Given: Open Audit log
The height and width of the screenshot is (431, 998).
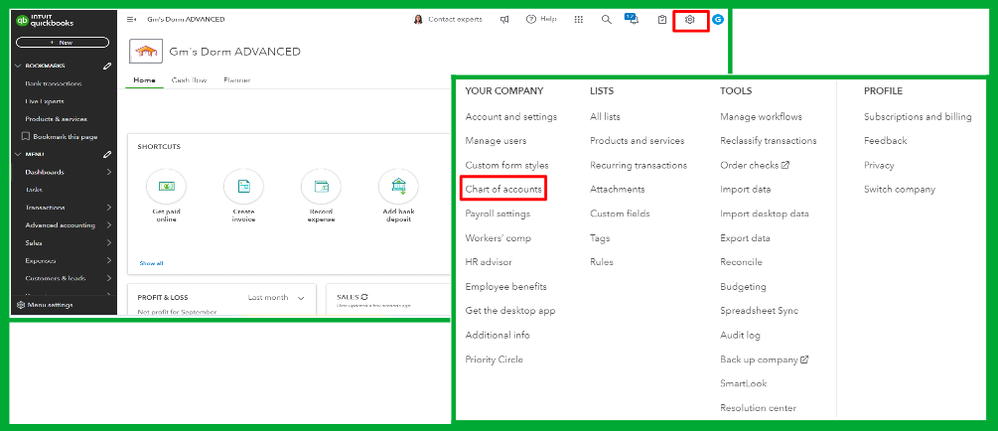Looking at the screenshot, I should click(740, 335).
